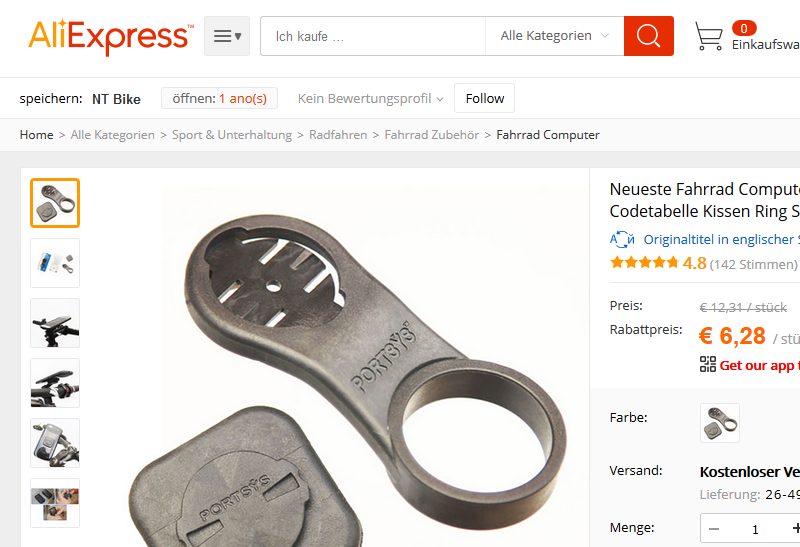This screenshot has width=800, height=547.
Task: Click the AliExpress logo
Action: pyautogui.click(x=111, y=36)
